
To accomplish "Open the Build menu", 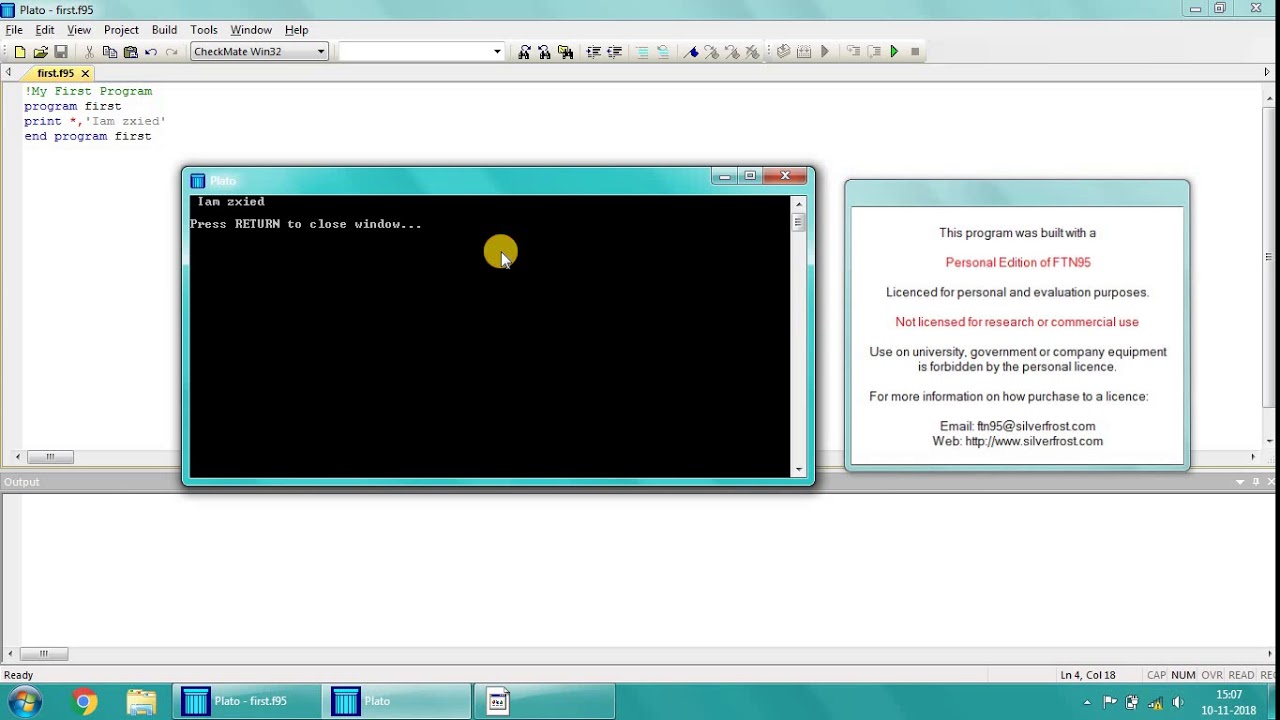I will pos(164,30).
